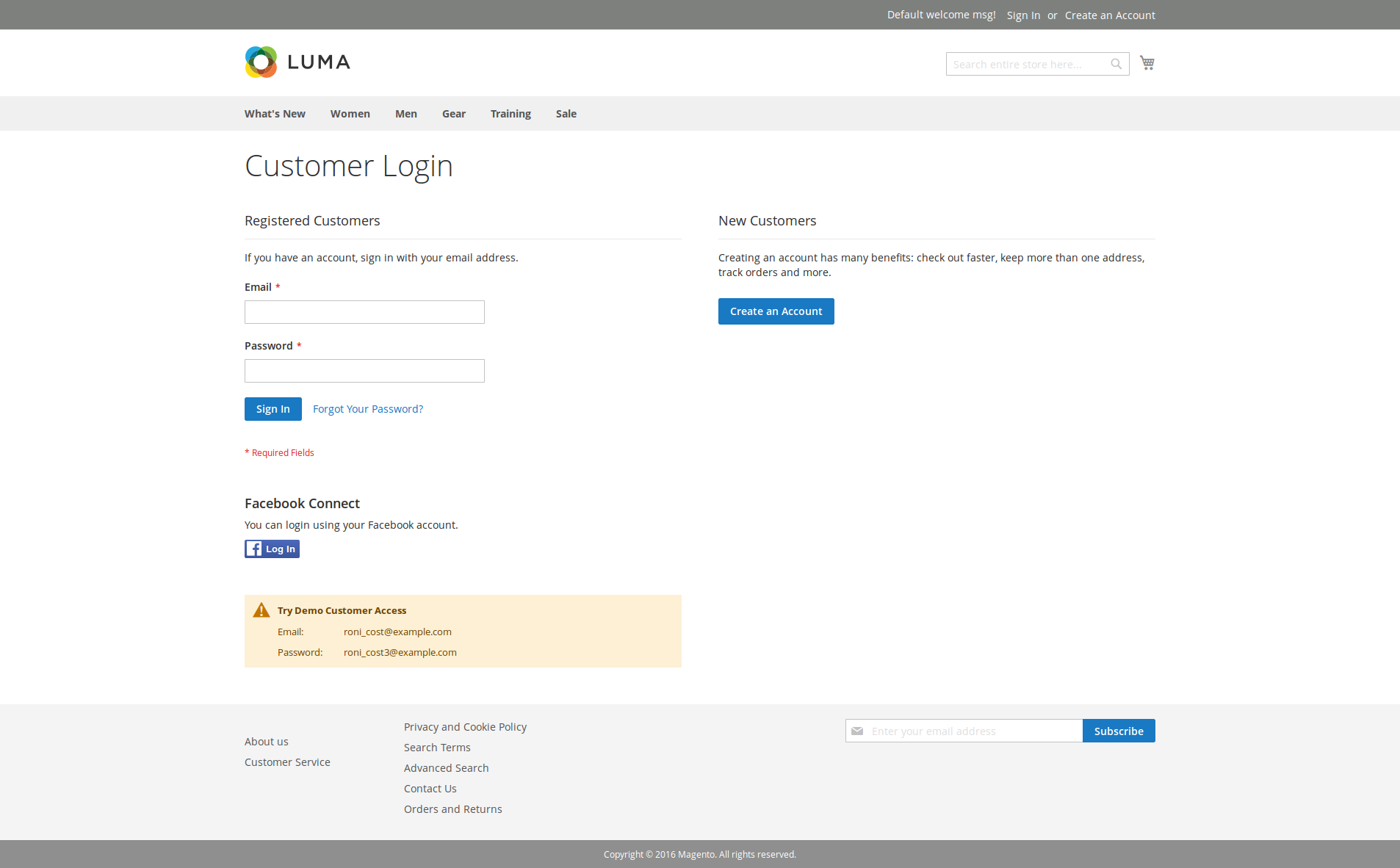Click the Subscribe button

coord(1118,731)
